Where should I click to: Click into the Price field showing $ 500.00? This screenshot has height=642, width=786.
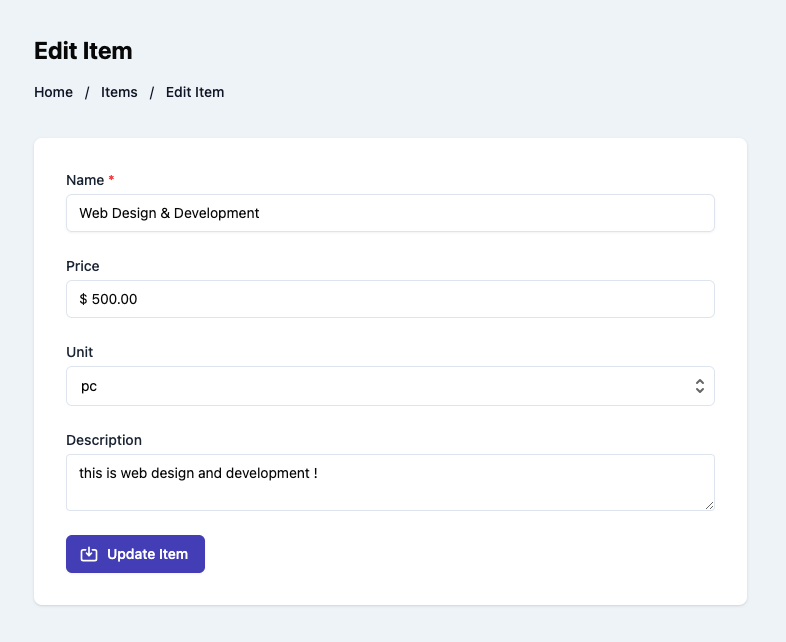click(390, 299)
